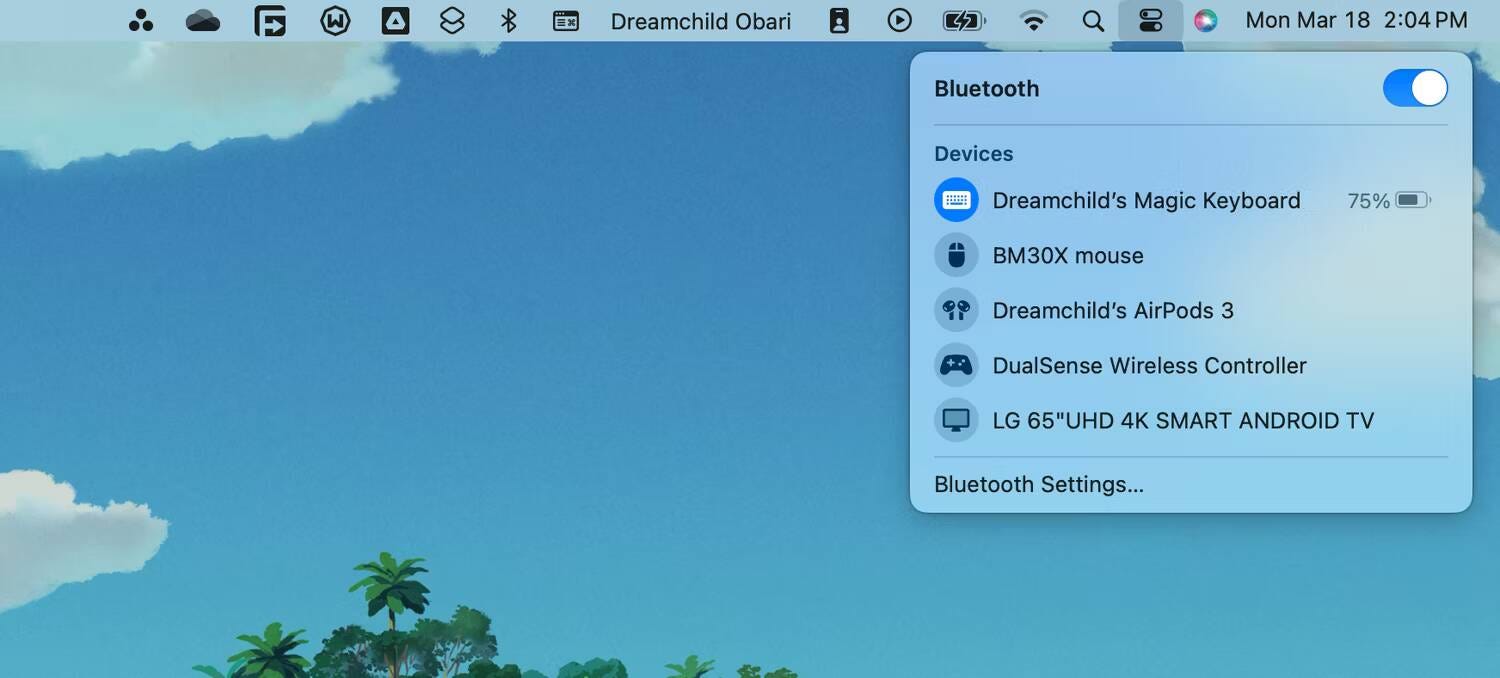
Task: Select Dreamchild's AirPods 3 device name
Action: (x=1112, y=310)
